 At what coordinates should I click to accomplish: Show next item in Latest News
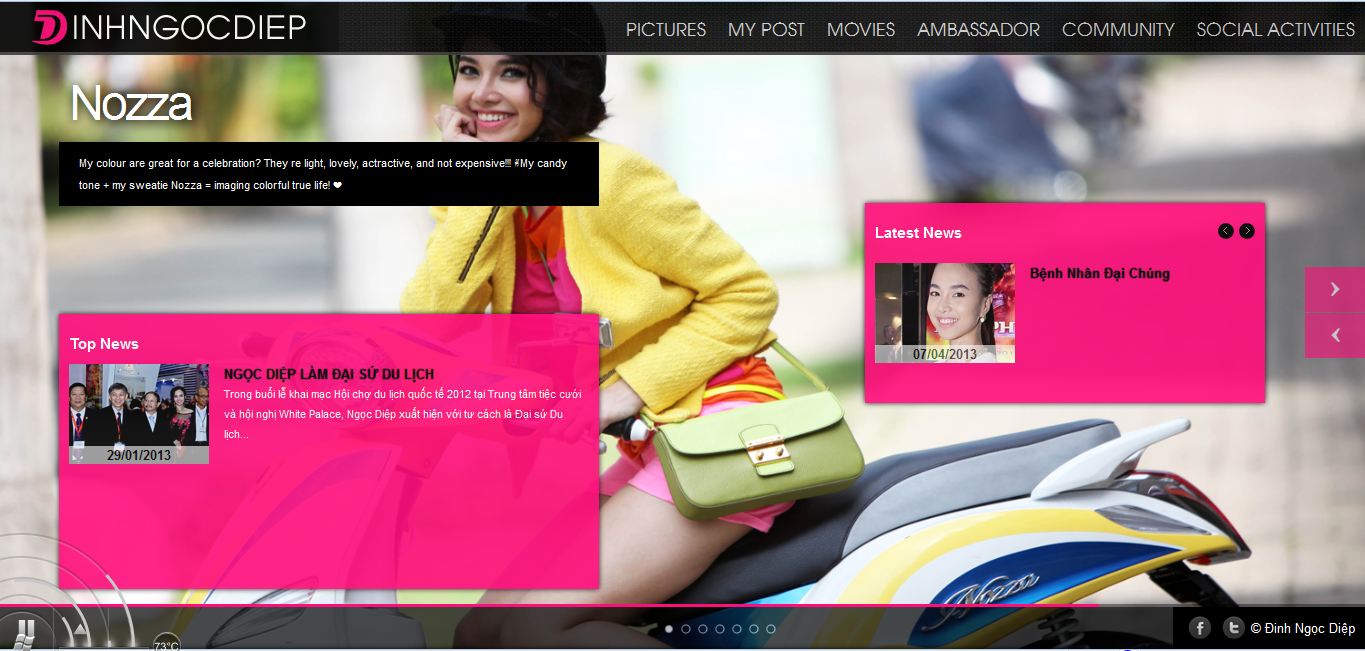[x=1247, y=231]
